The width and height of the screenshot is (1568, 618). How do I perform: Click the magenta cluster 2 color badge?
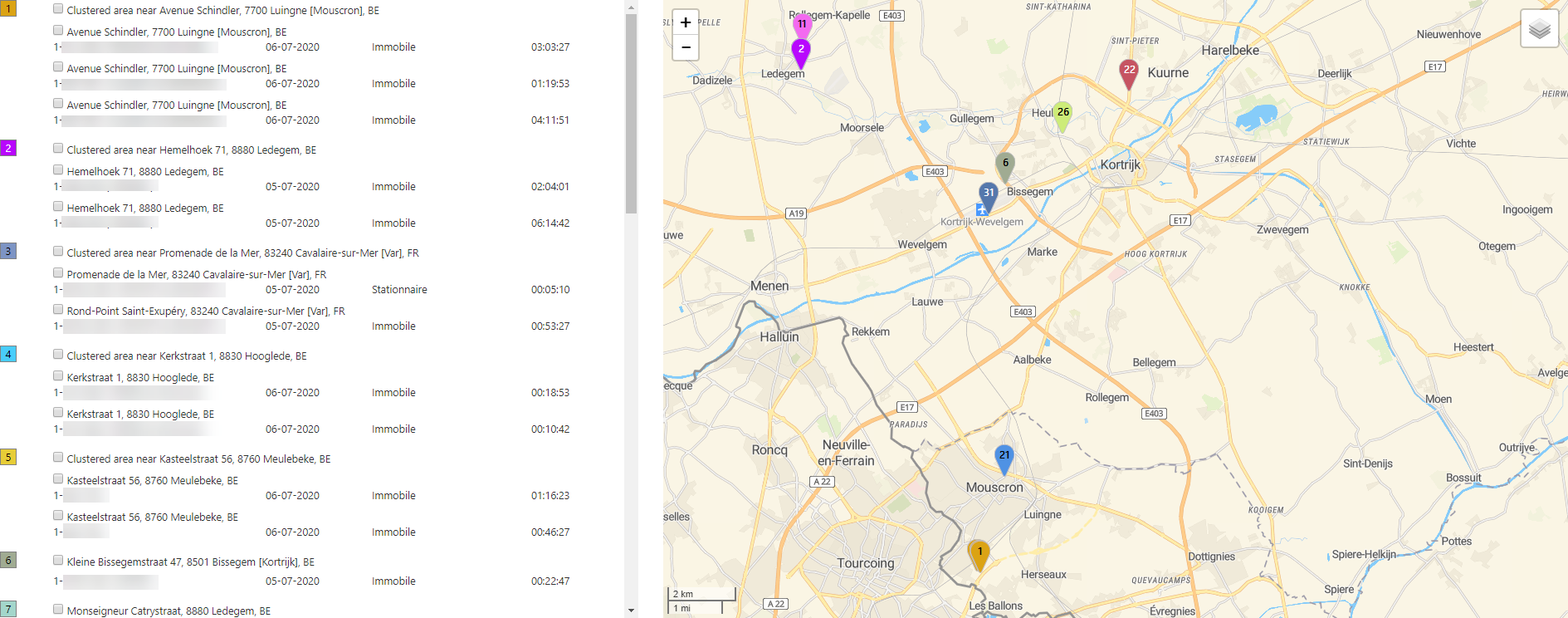(x=8, y=148)
